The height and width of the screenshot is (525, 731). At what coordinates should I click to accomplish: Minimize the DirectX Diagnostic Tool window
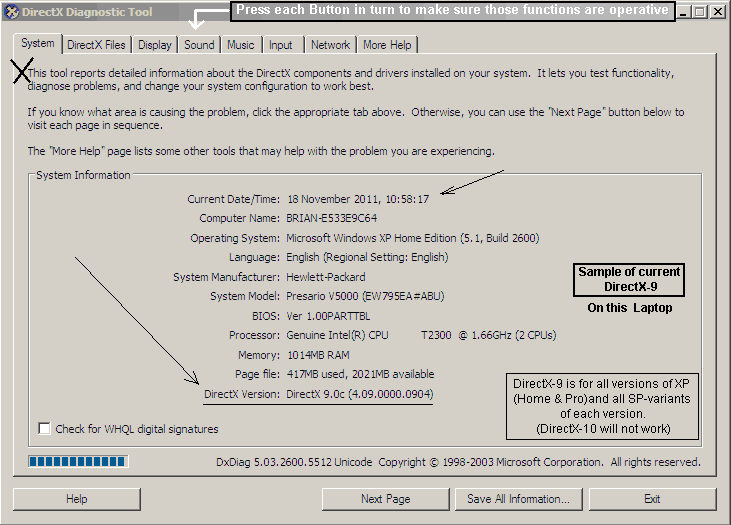click(x=683, y=12)
